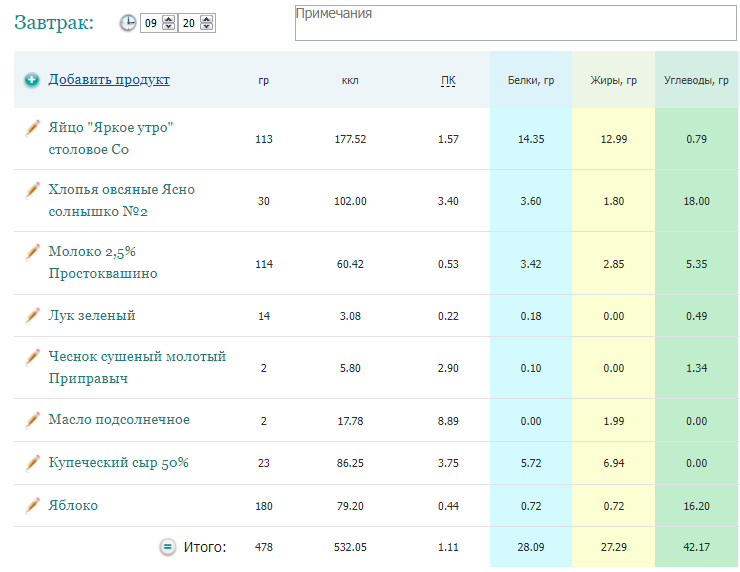Select the 18.00 carbohydrates value
Screen dimensions: 740x572
(x=696, y=201)
